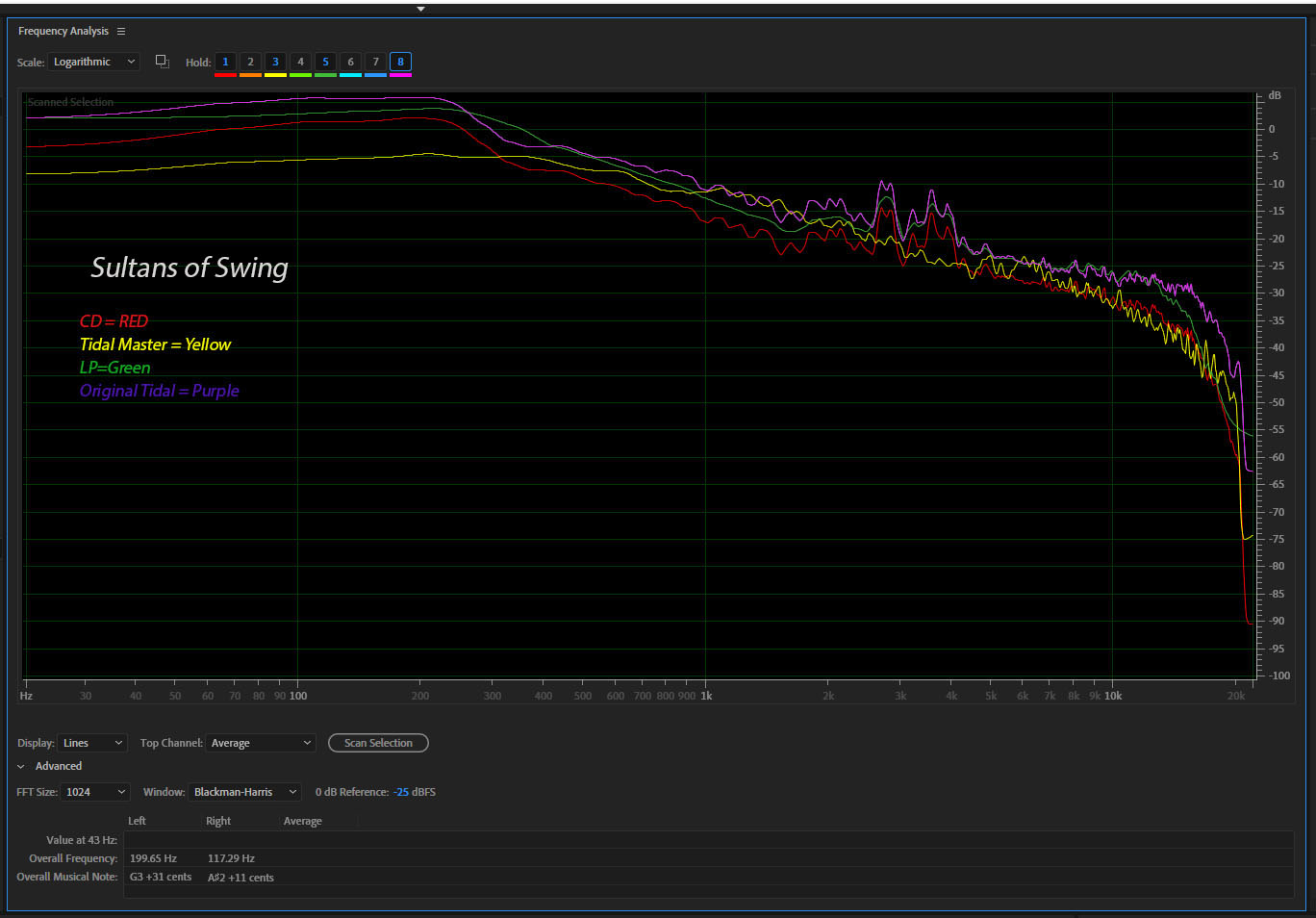Click the -100 label on dB axis
Image resolution: width=1316 pixels, height=918 pixels.
point(1278,676)
